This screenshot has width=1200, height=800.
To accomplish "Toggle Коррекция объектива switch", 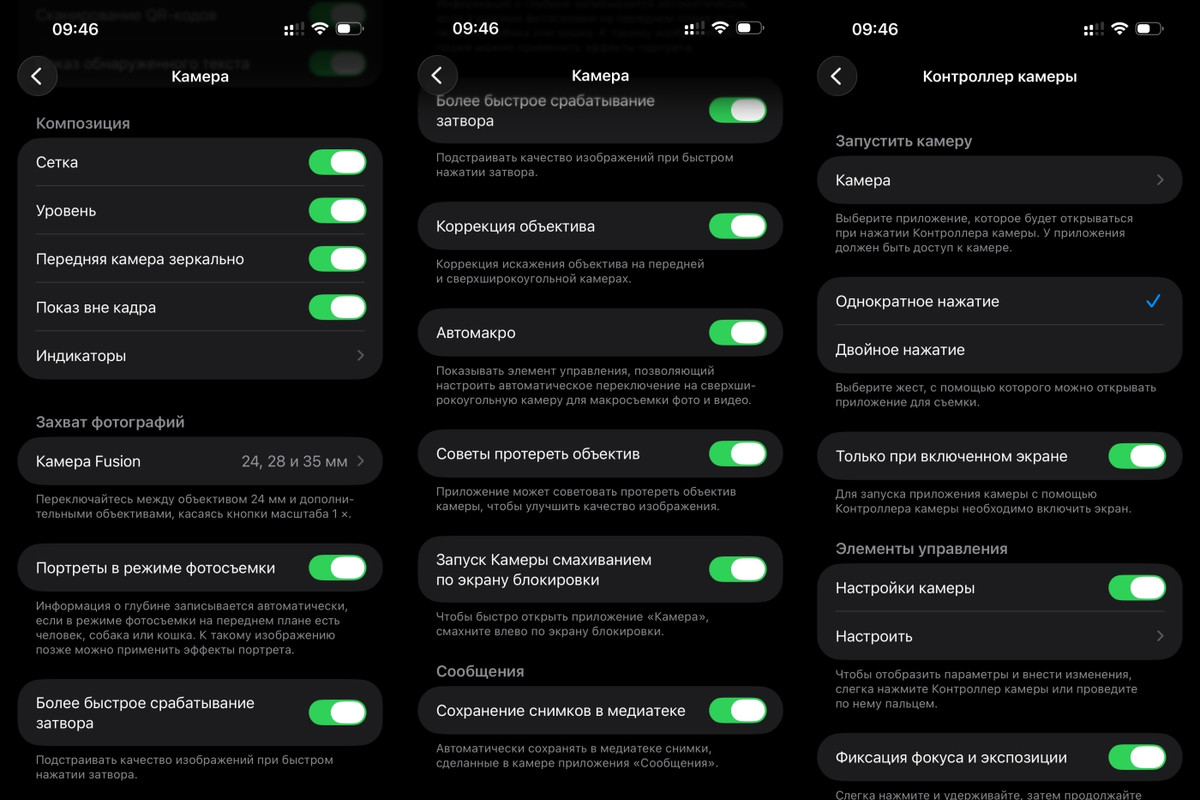I will [737, 226].
